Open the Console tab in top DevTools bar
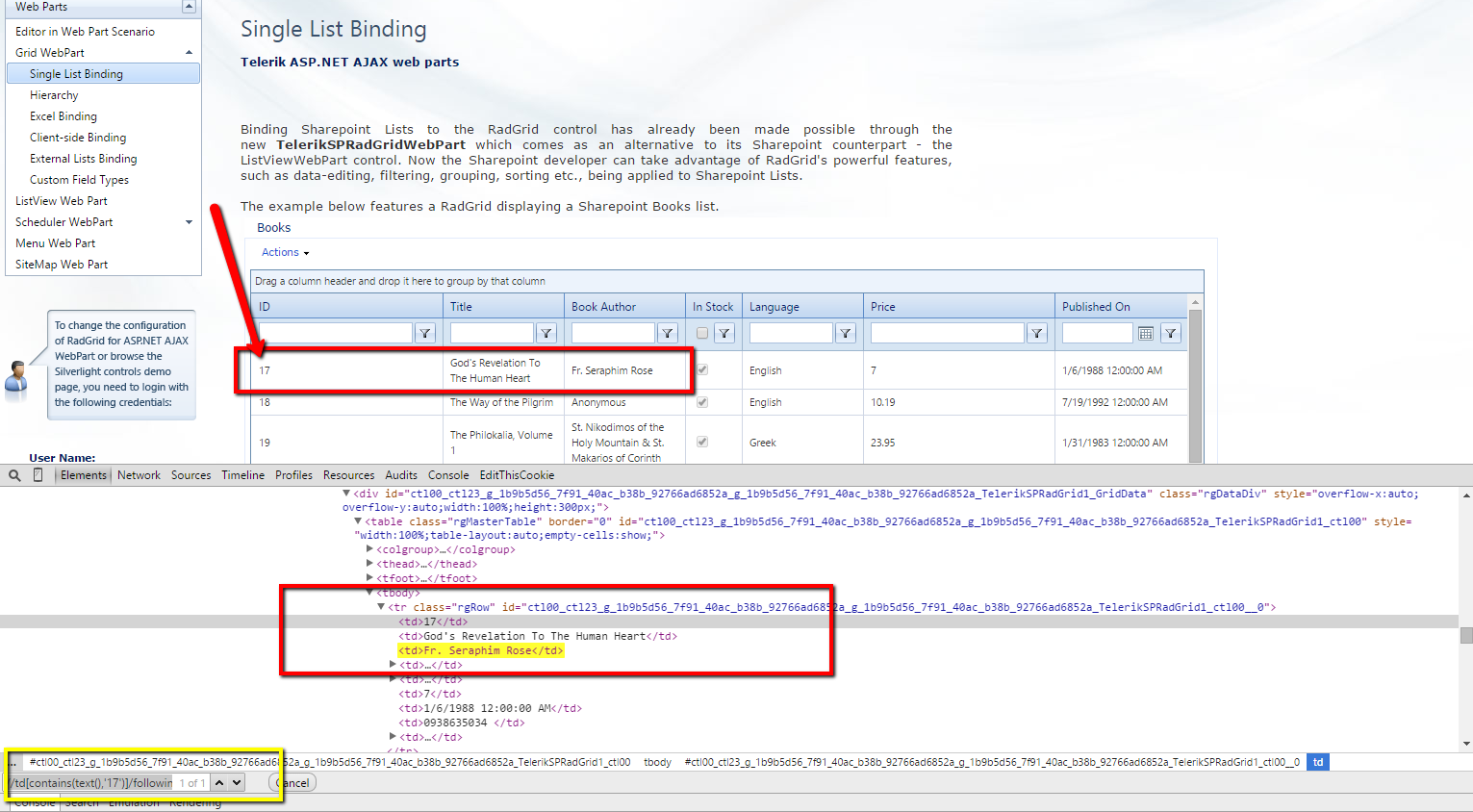Screen dimensions: 1473x812 (448, 475)
